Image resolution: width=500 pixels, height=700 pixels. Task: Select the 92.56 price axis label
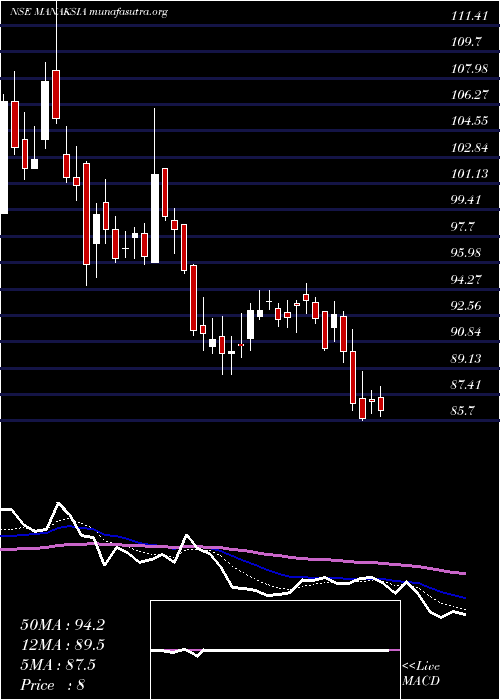[466, 306]
